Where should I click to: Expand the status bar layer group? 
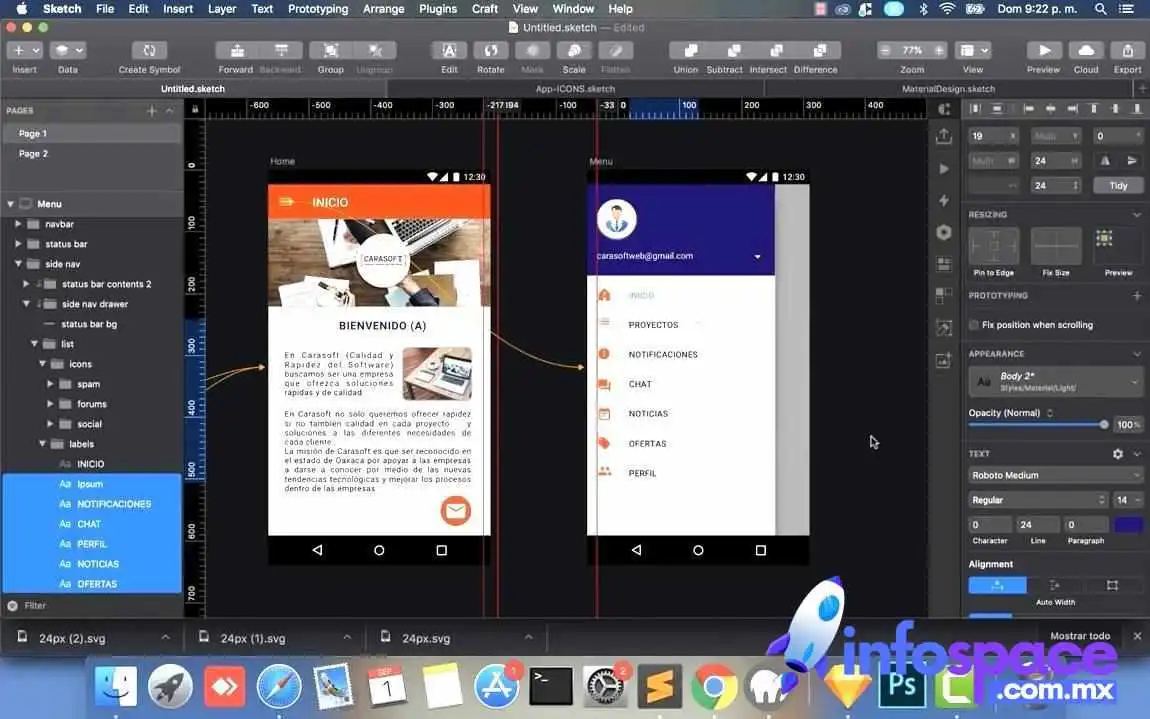(x=18, y=244)
